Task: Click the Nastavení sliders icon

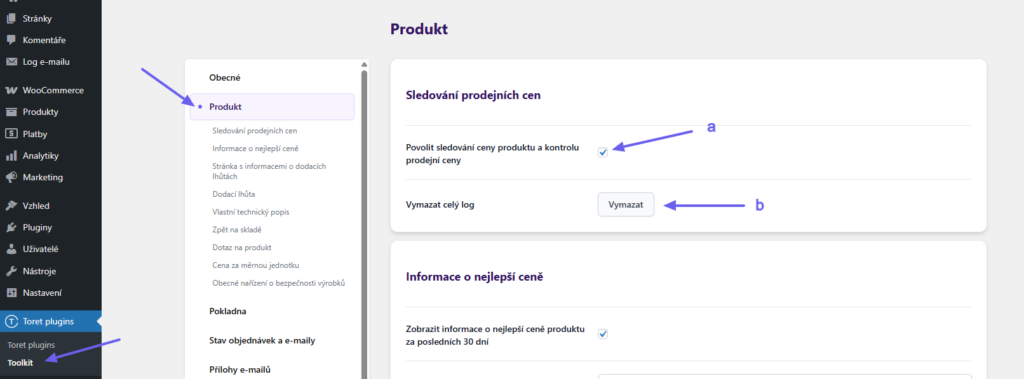Action: point(10,293)
